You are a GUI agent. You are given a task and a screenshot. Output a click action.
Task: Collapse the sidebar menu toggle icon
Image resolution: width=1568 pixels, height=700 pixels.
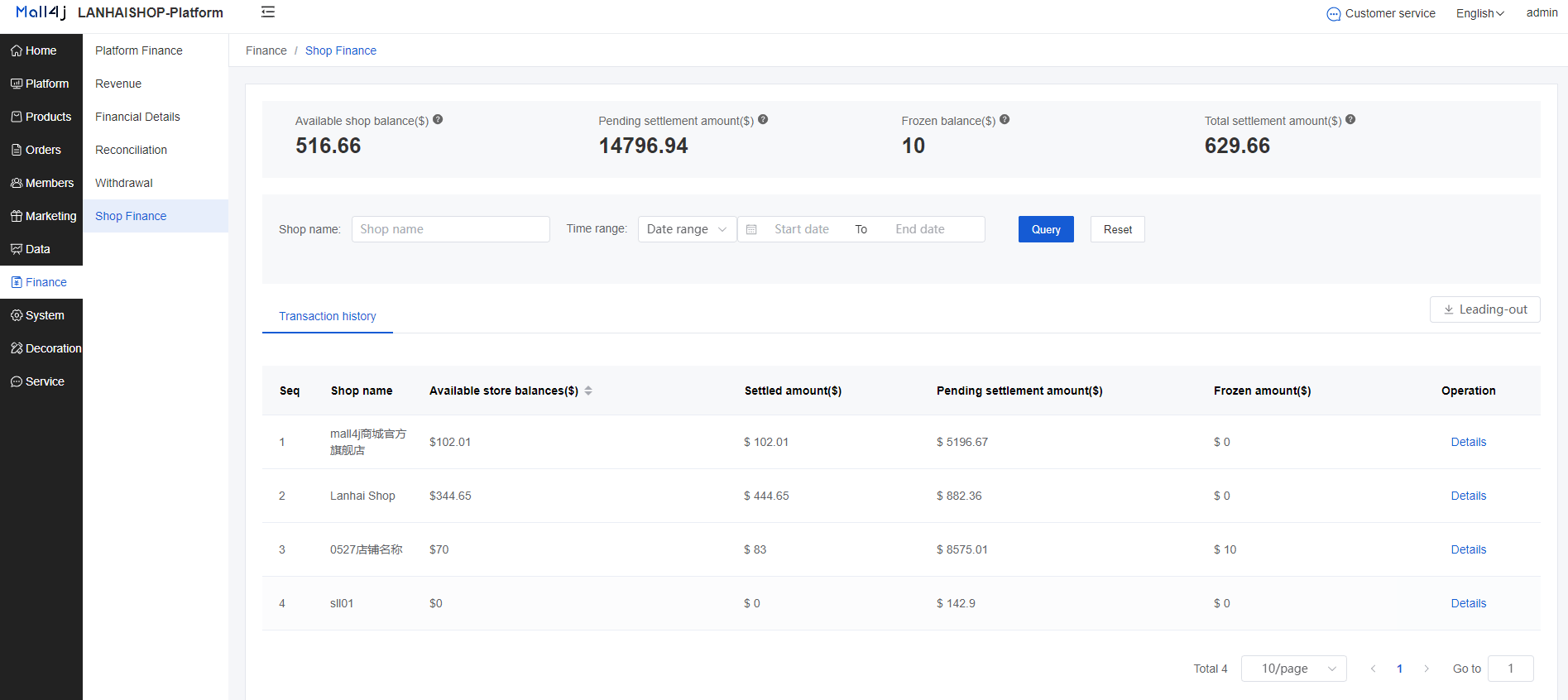coord(268,12)
